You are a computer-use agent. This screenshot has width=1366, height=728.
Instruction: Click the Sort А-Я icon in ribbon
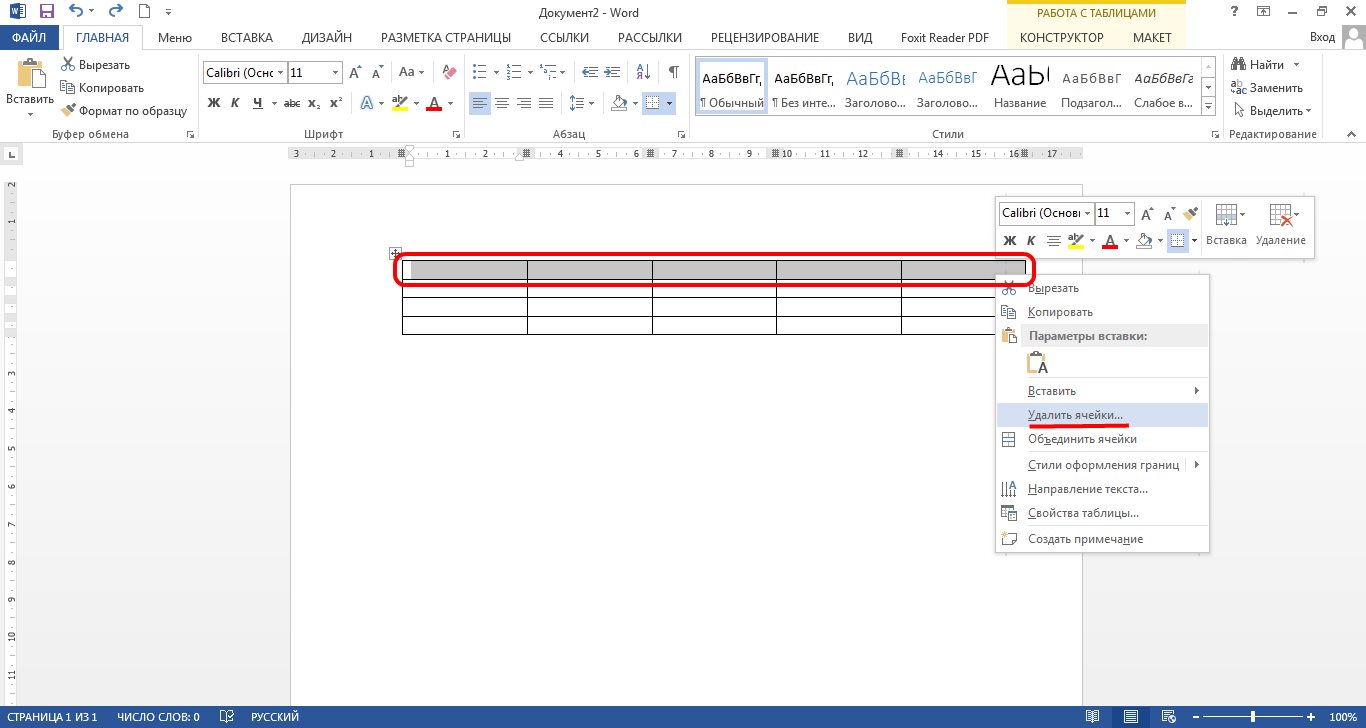pyautogui.click(x=644, y=73)
